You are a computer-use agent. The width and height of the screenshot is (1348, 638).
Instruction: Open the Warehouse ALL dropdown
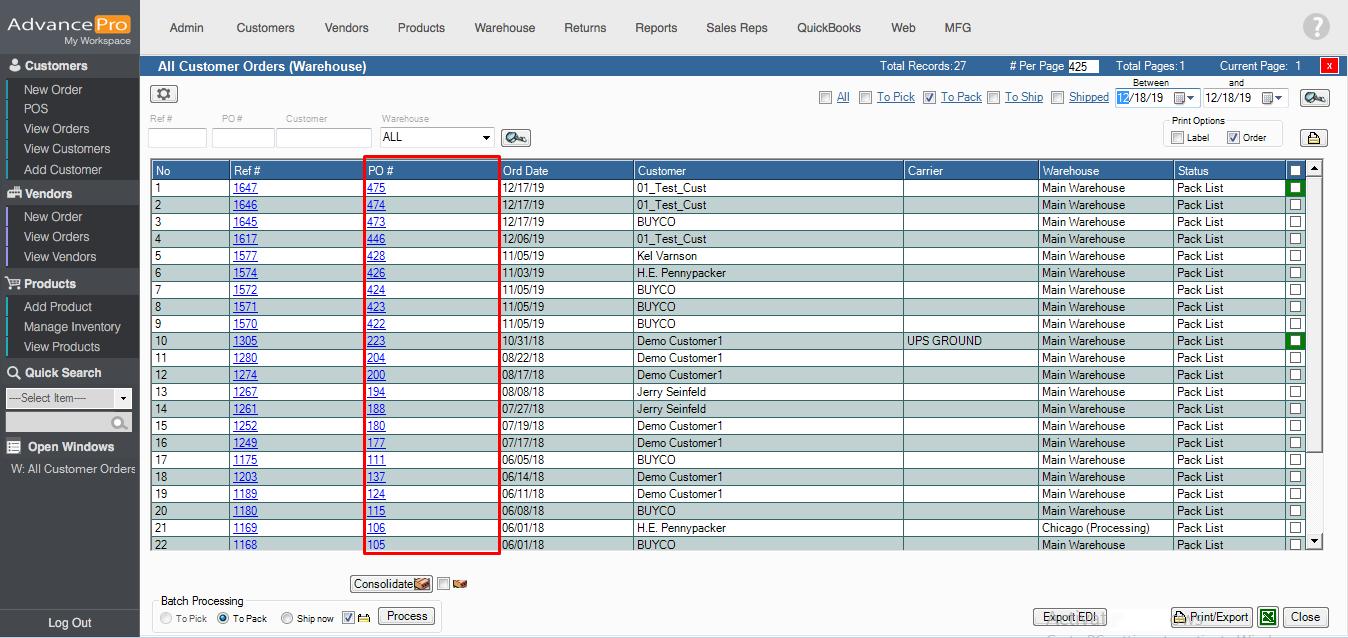486,138
